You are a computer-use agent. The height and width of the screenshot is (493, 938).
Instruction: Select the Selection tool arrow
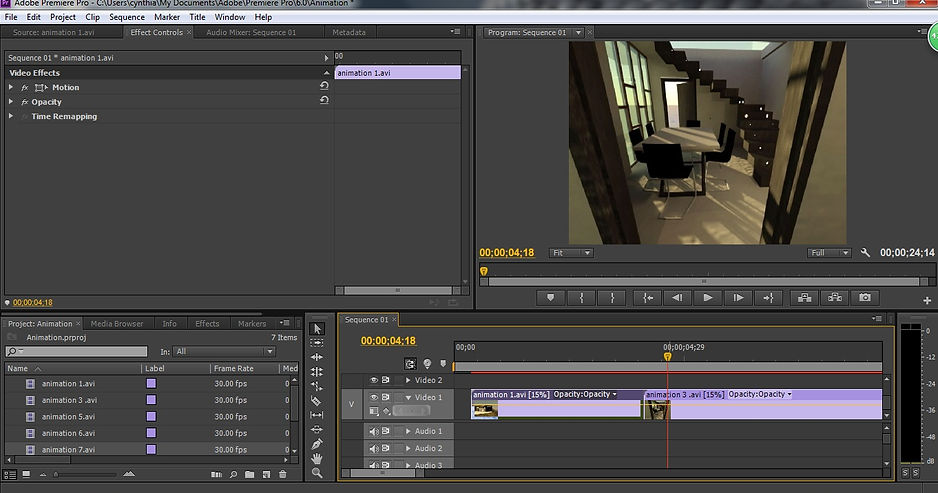click(x=317, y=328)
